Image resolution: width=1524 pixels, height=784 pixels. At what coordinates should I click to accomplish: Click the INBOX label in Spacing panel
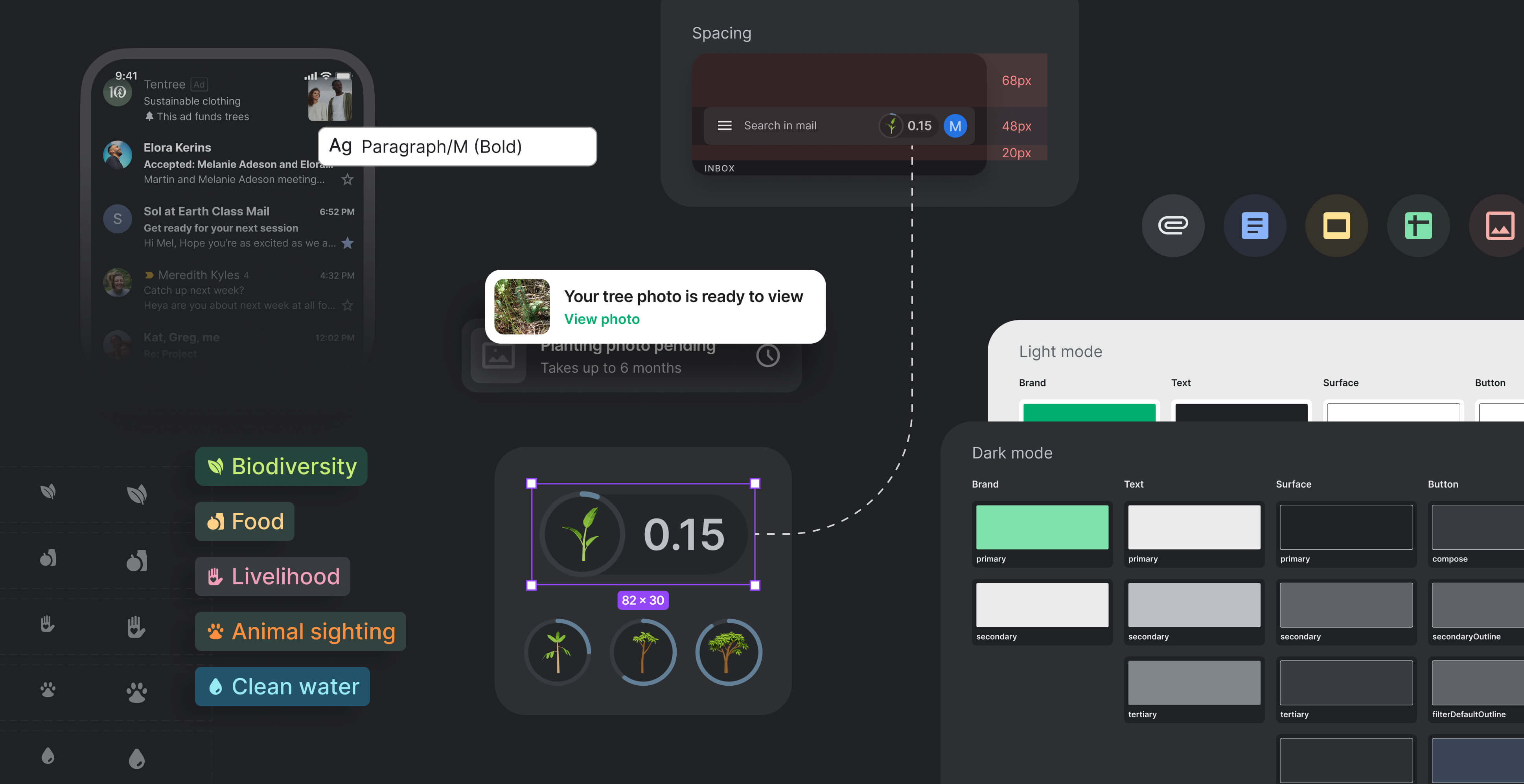[x=720, y=168]
